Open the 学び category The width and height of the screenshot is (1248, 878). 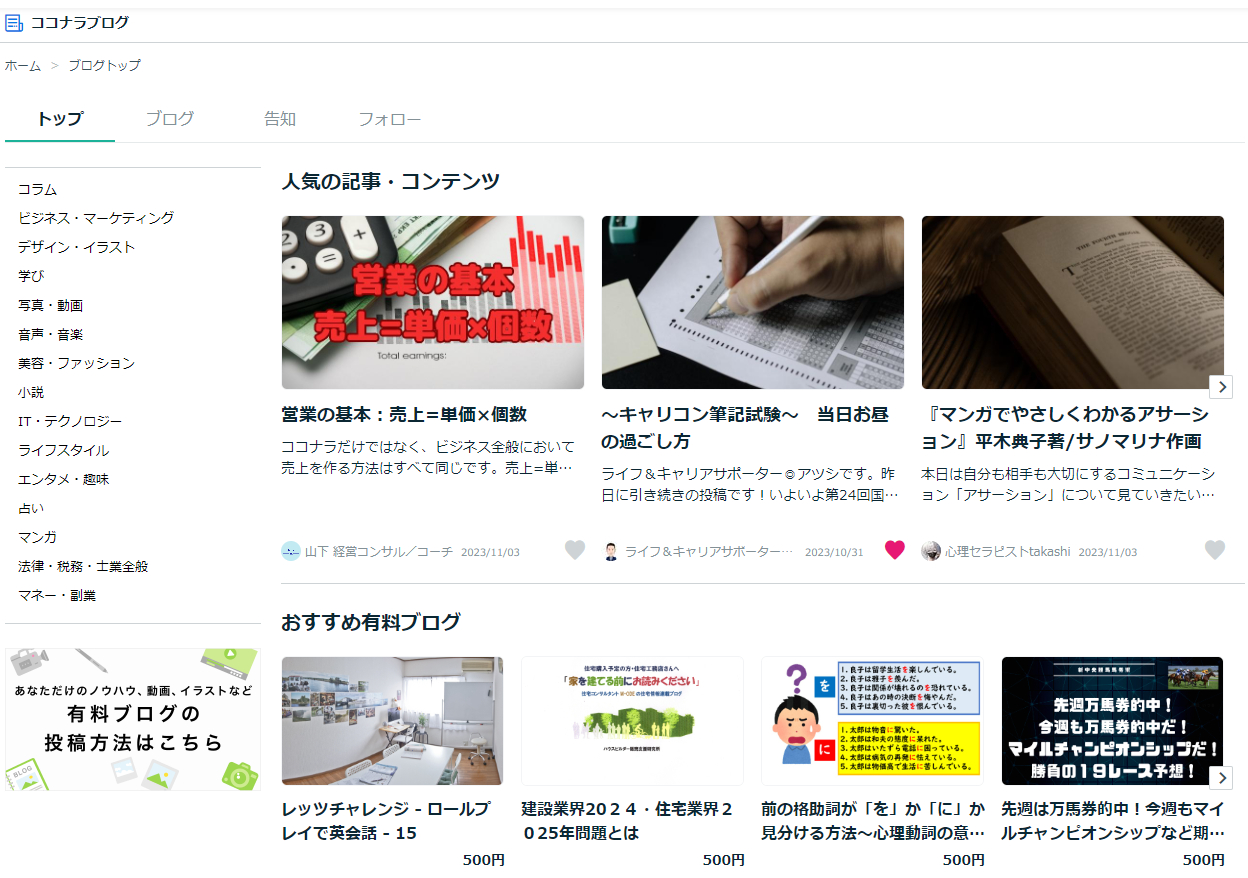click(x=31, y=276)
